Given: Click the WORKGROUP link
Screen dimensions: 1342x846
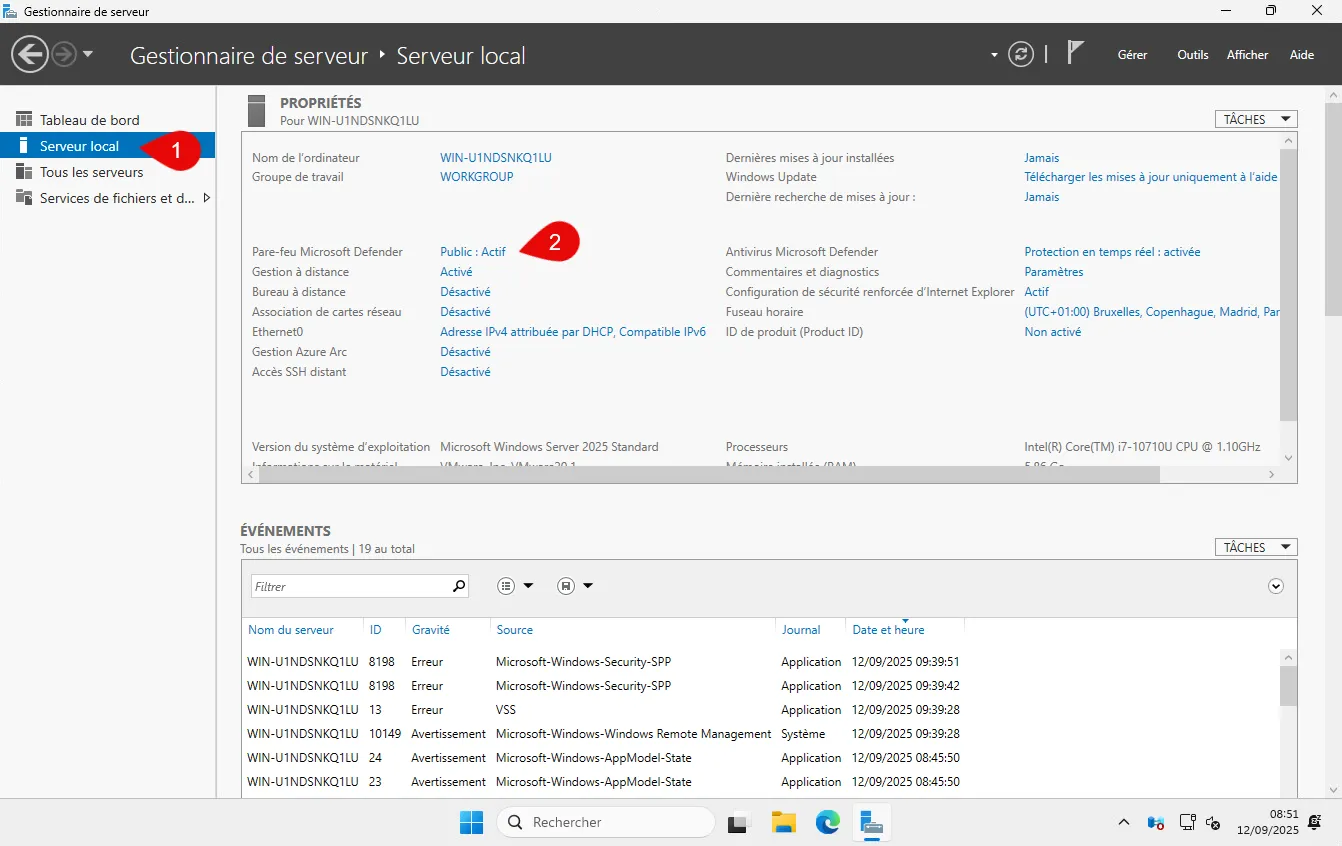Looking at the screenshot, I should 476,177.
